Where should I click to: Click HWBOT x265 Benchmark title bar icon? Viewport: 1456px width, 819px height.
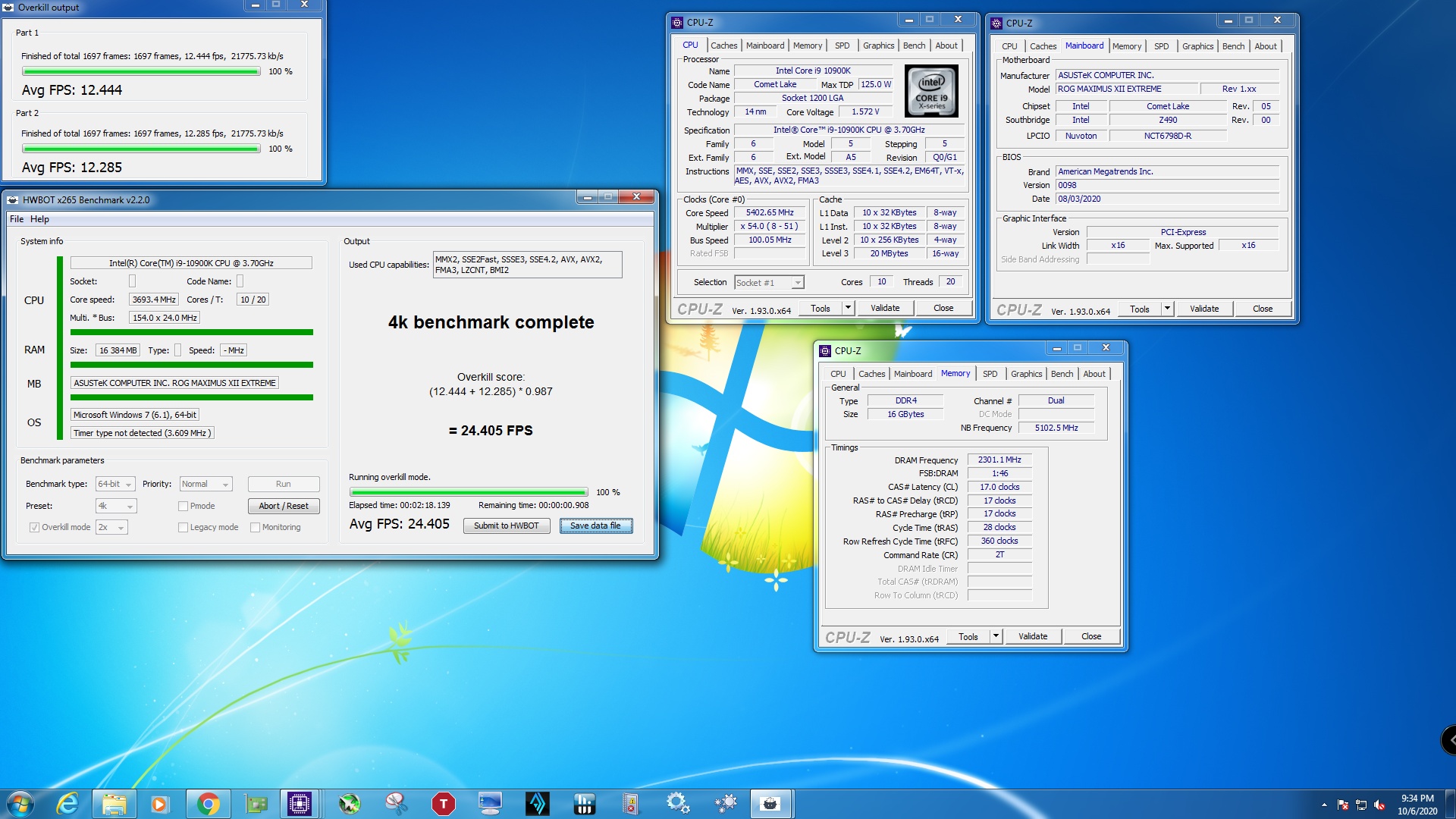(13, 199)
